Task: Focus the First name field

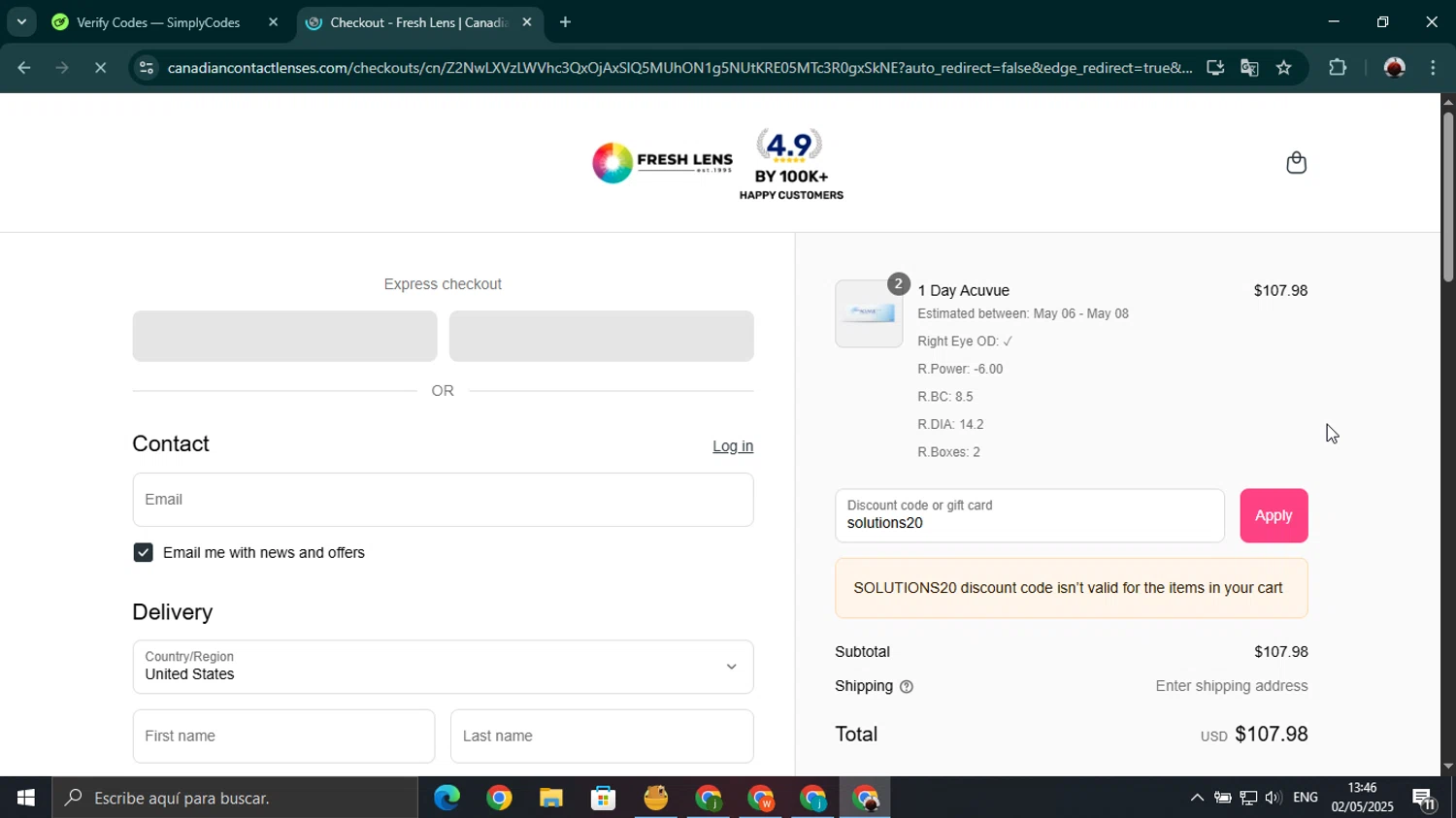Action: pyautogui.click(x=283, y=736)
